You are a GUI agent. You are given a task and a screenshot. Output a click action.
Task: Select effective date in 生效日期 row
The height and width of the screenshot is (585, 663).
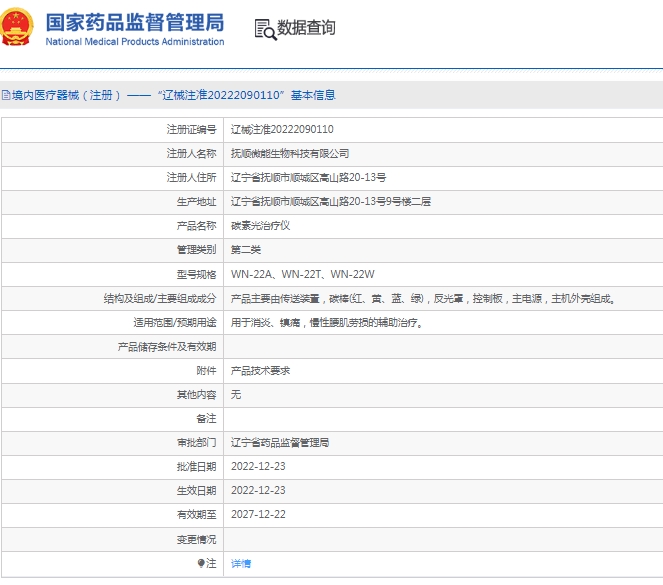tap(258, 490)
